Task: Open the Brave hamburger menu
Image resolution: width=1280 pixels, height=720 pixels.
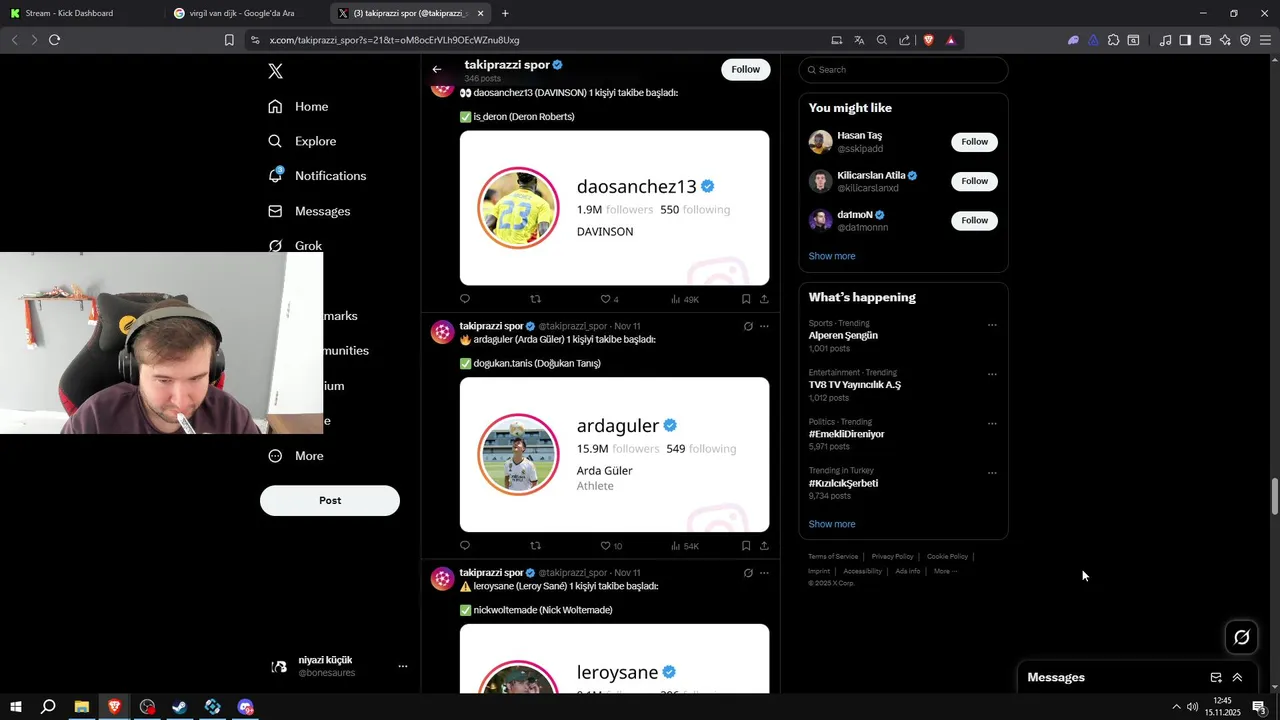Action: [1265, 40]
